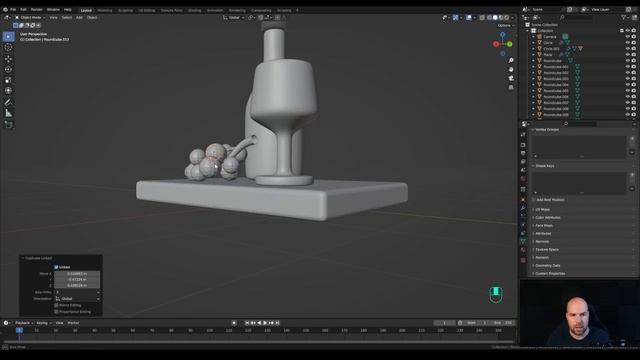
Task: Click the viewport pan hand icon
Action: click(x=511, y=69)
